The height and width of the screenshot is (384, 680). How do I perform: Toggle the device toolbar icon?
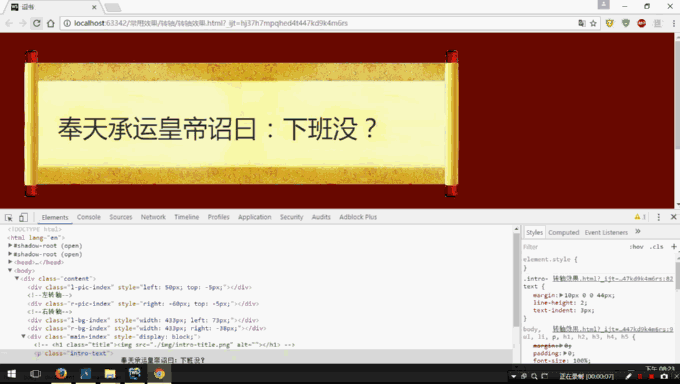coord(23,217)
